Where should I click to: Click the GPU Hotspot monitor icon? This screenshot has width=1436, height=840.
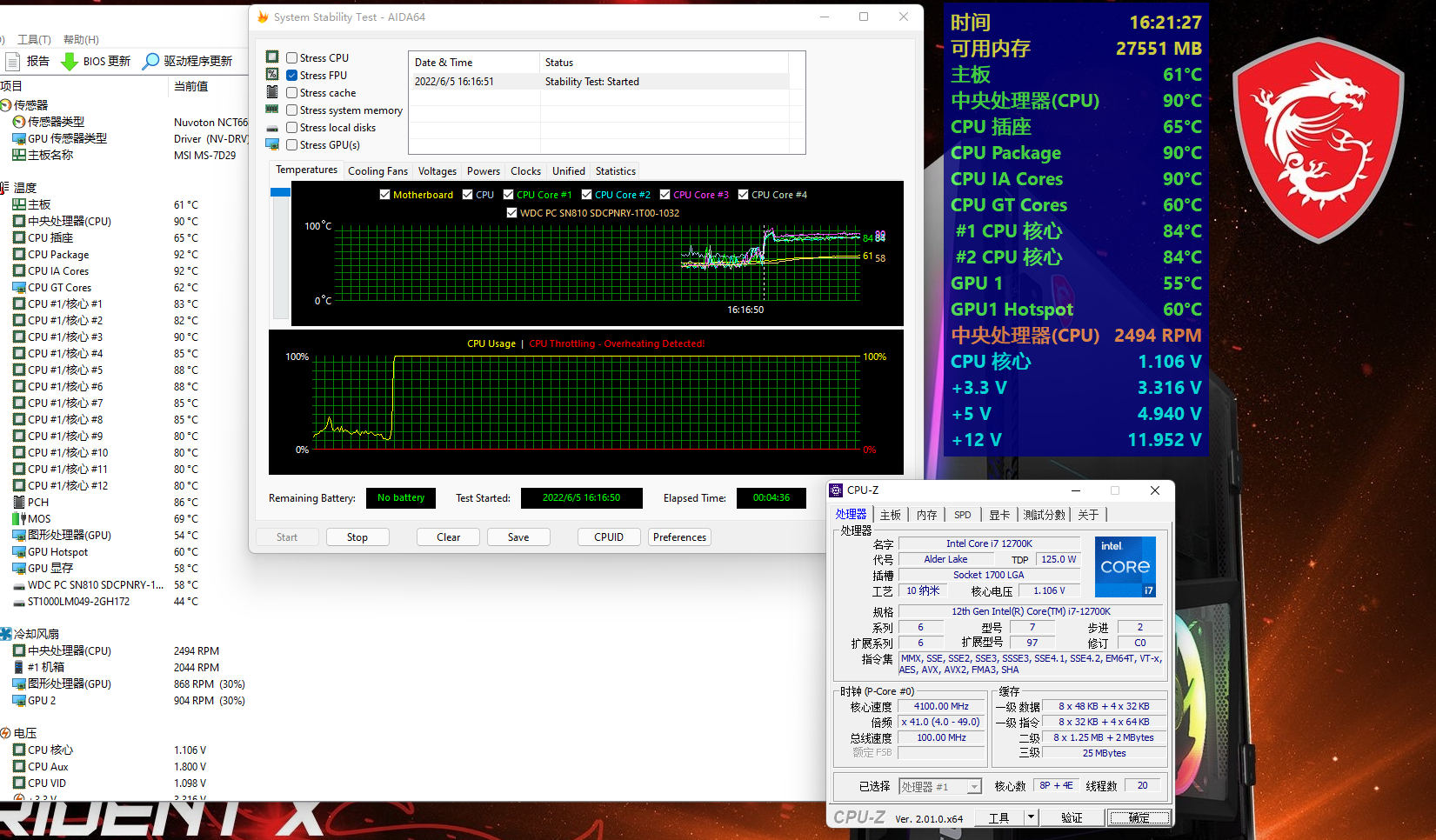19,551
